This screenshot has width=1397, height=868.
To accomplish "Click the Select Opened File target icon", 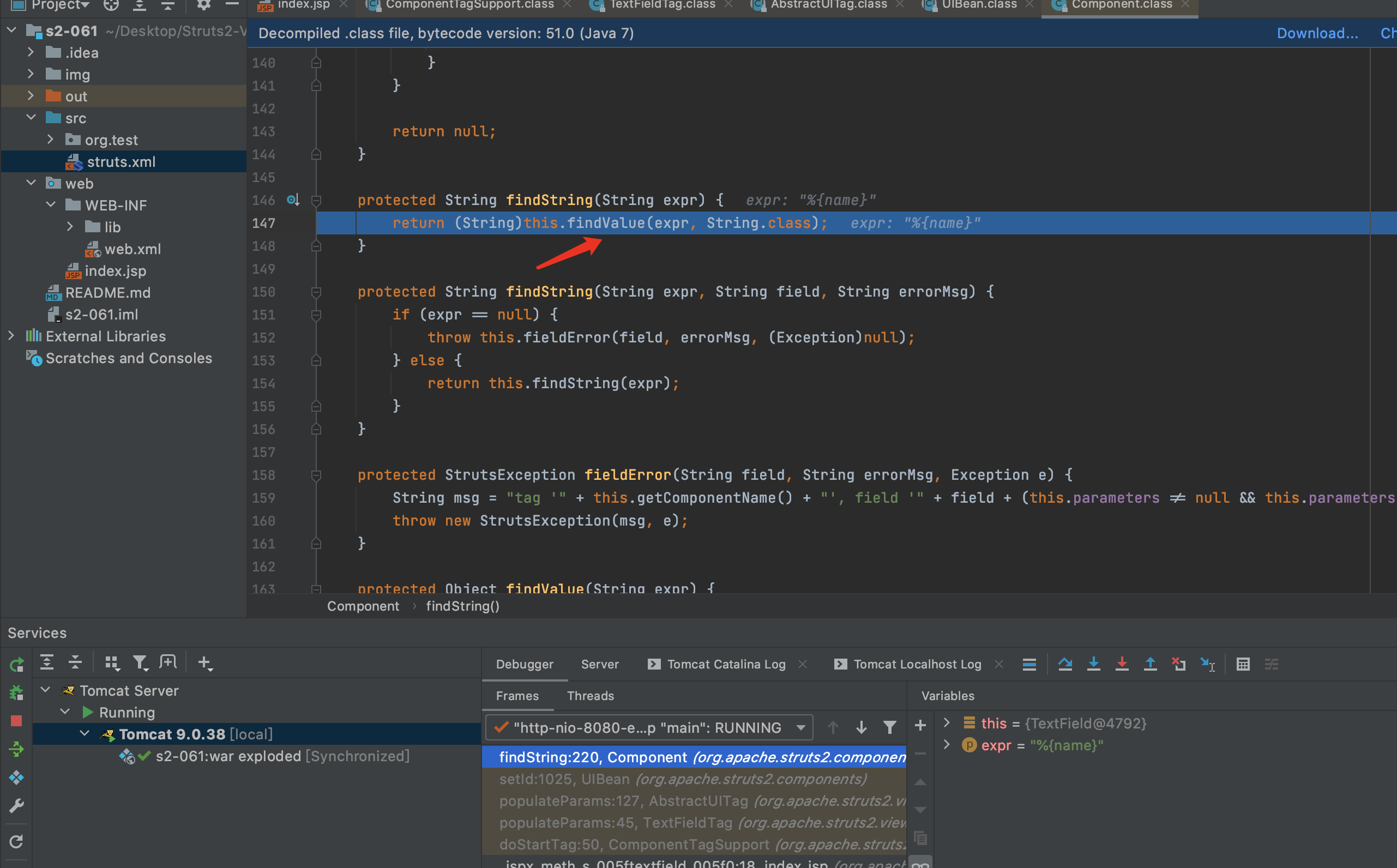I will 111,4.
